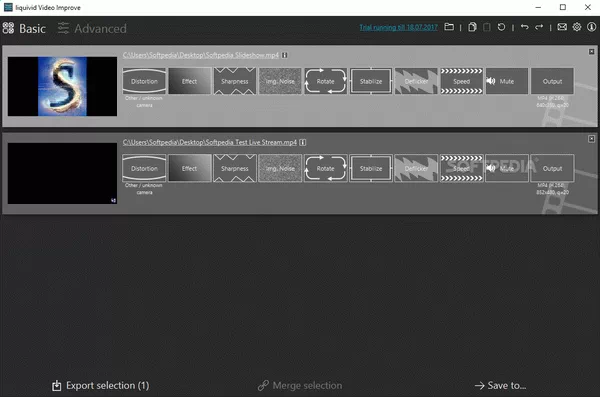The width and height of the screenshot is (600, 397).
Task: Click the info icon in top toolbar
Action: [x=592, y=27]
